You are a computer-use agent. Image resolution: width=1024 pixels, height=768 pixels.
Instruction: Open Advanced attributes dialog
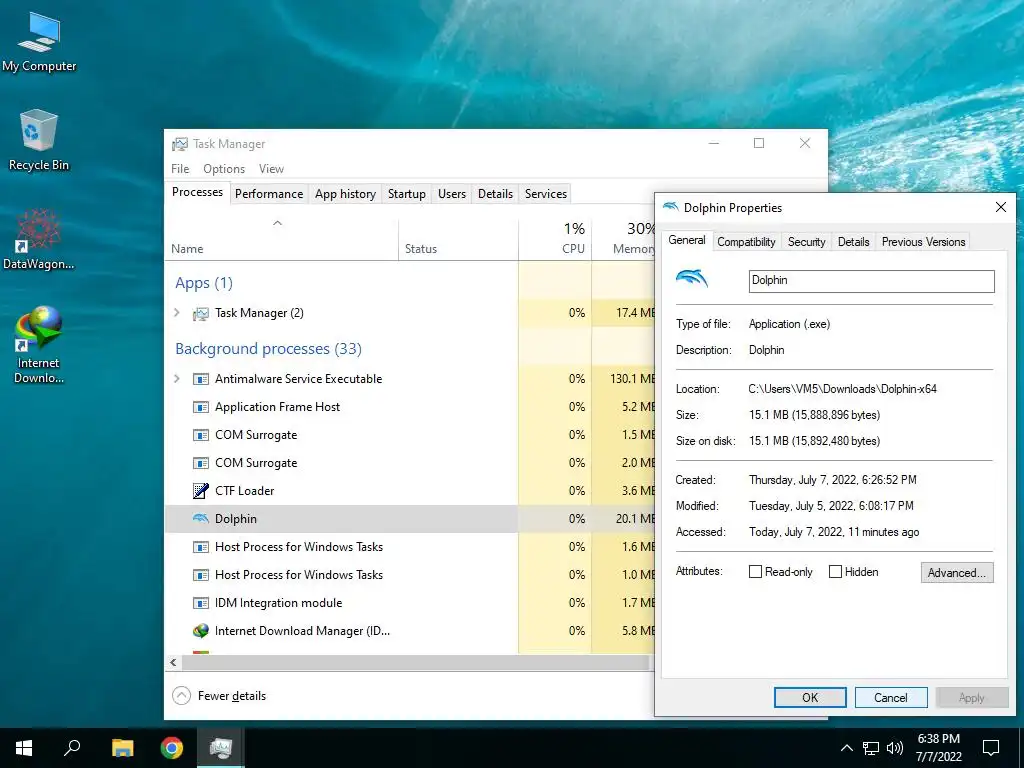[957, 573]
